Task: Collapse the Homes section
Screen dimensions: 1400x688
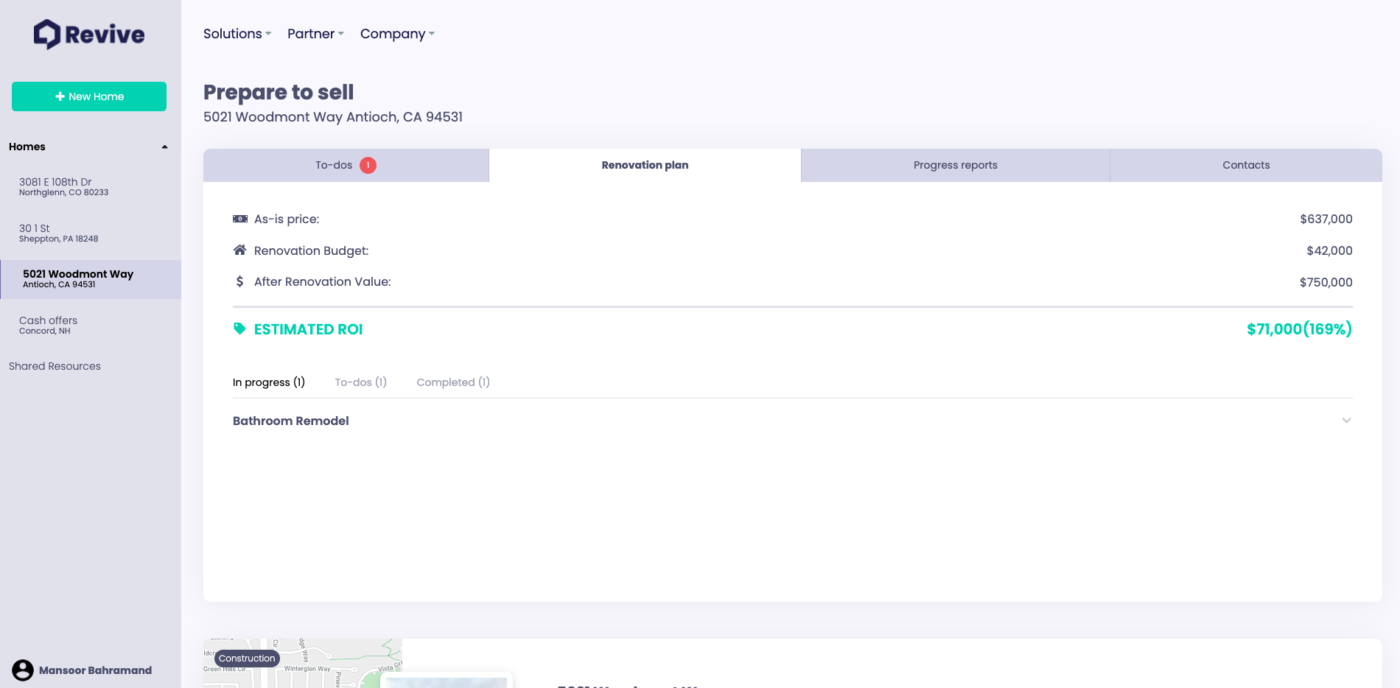Action: 164,146
